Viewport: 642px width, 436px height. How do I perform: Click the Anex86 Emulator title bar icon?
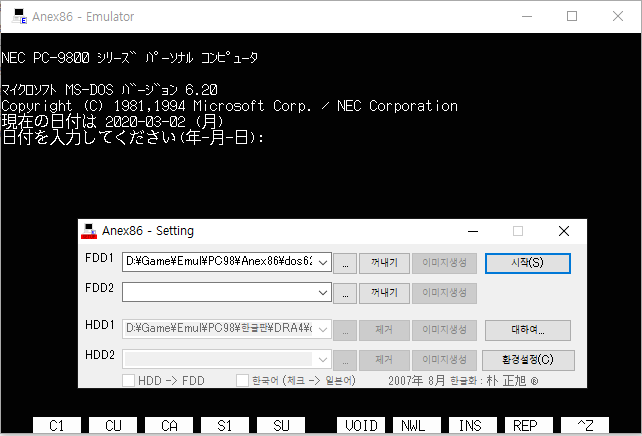coord(19,16)
